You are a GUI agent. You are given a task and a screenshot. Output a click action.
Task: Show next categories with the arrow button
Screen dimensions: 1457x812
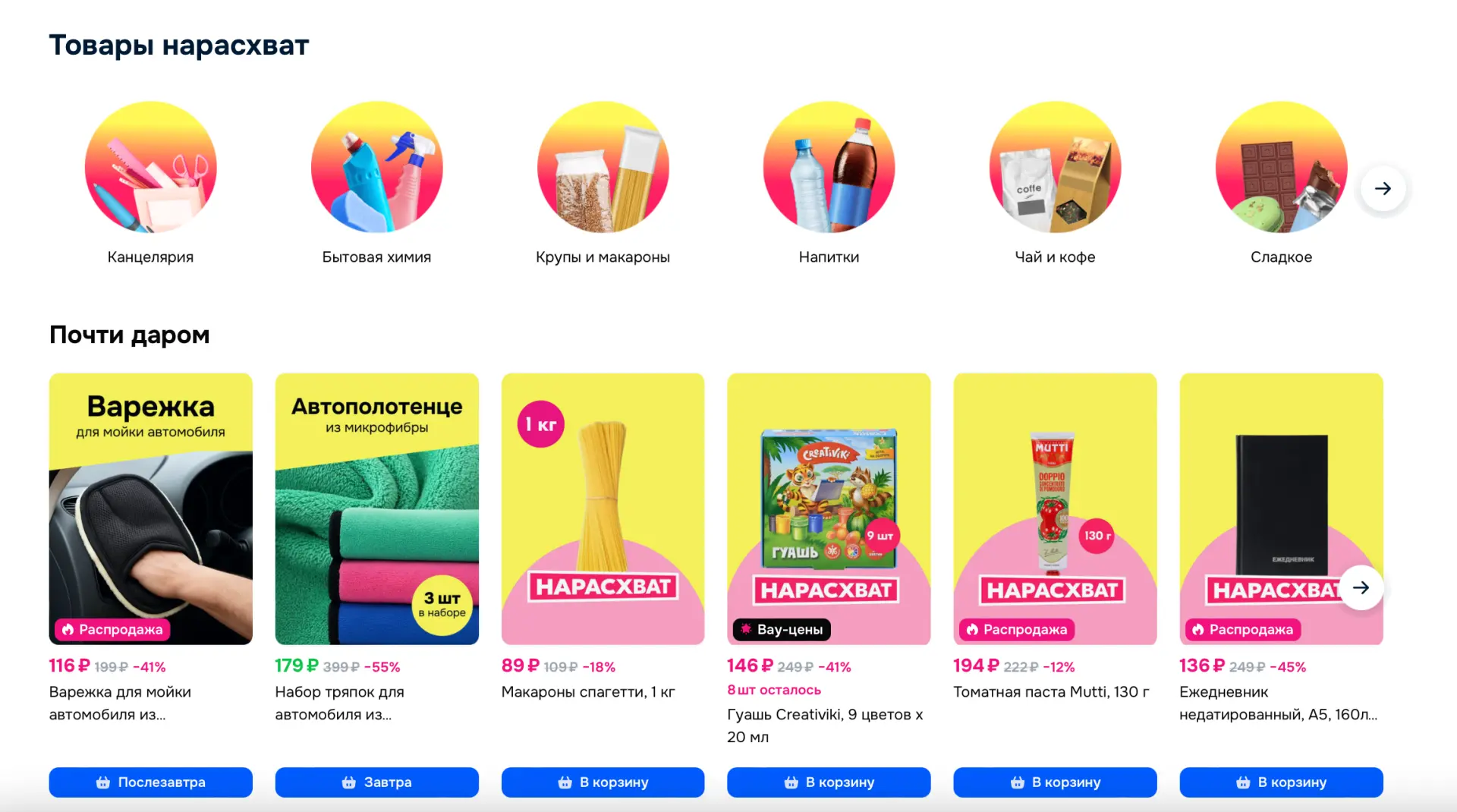coord(1383,188)
